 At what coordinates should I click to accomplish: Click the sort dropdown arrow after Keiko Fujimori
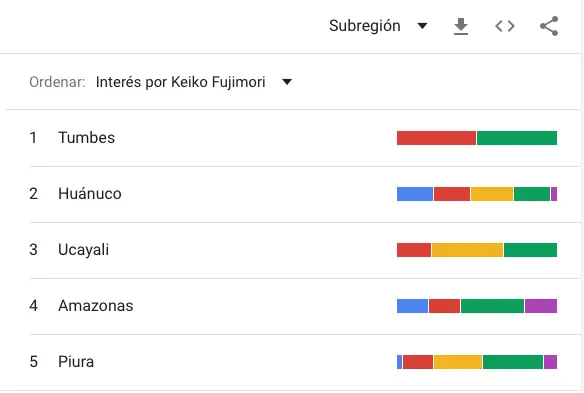click(x=287, y=82)
